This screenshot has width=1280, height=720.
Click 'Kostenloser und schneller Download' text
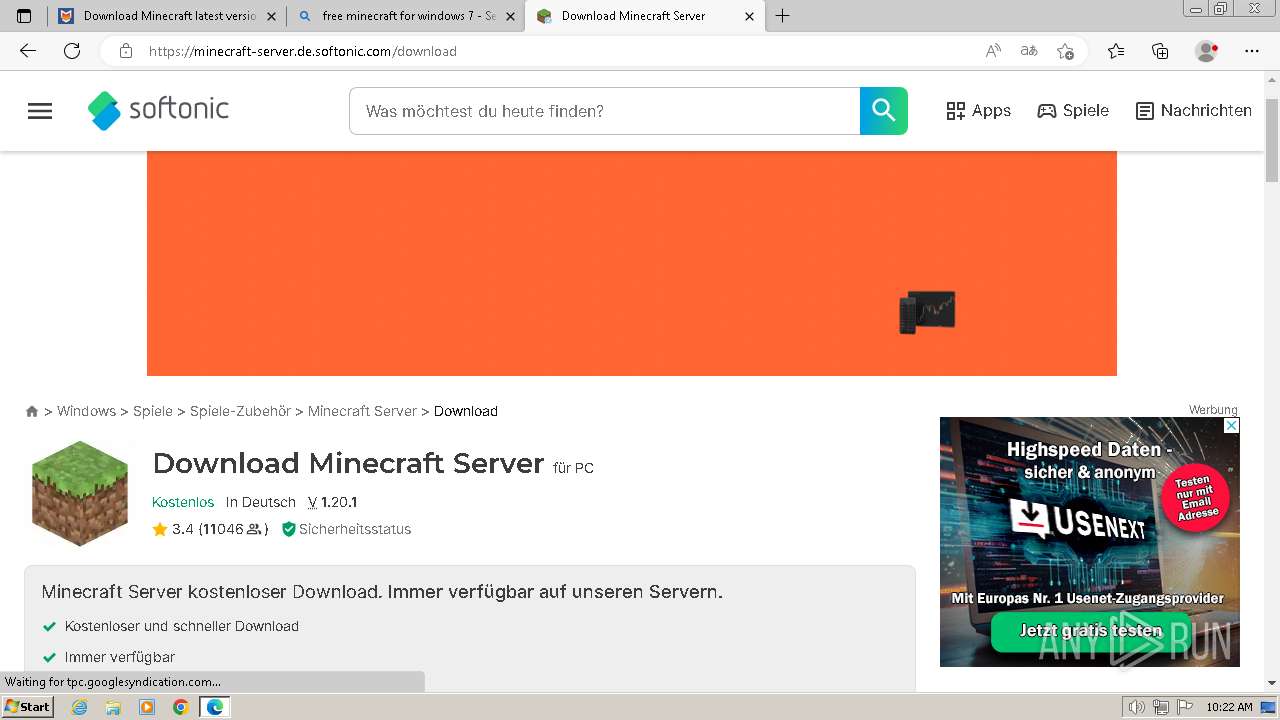(x=182, y=626)
